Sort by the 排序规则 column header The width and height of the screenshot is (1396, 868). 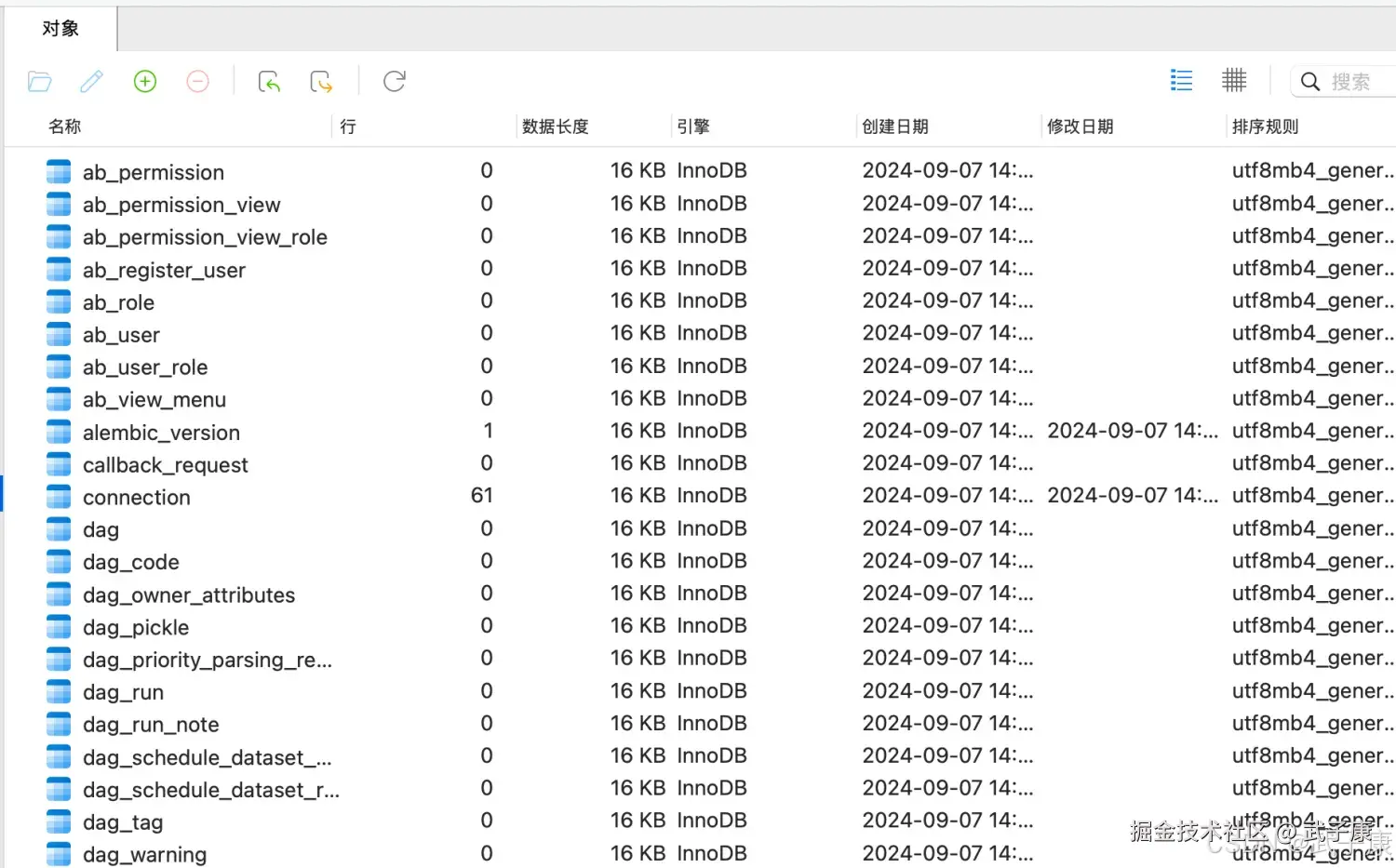click(1266, 127)
